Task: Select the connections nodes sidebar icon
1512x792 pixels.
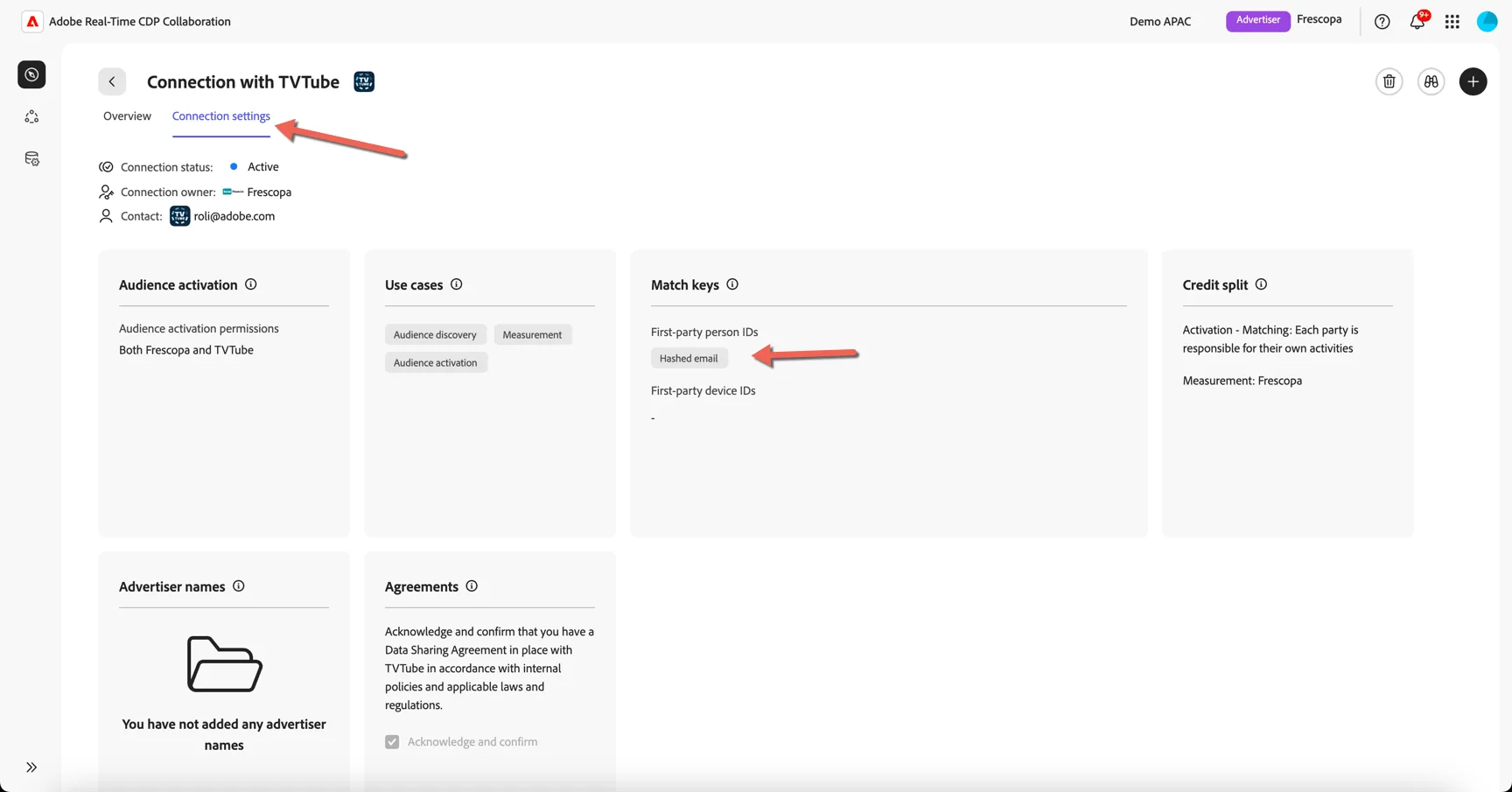Action: tap(31, 116)
